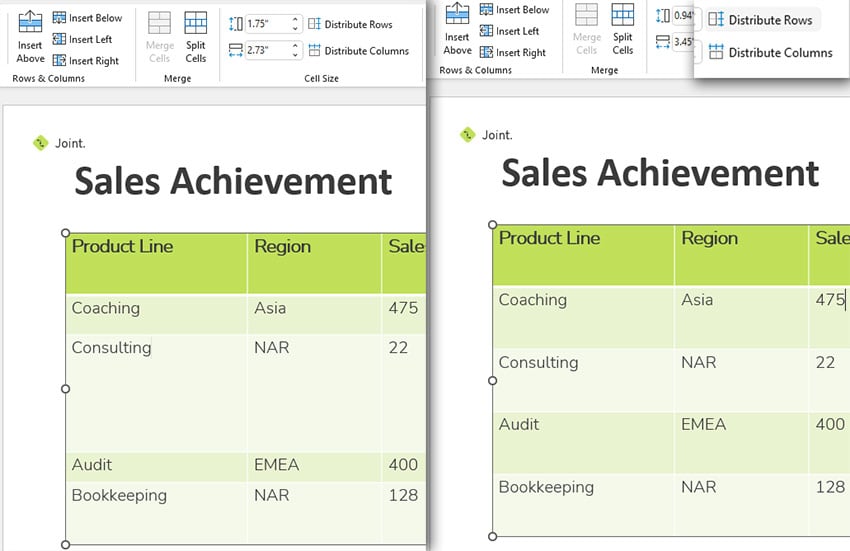This screenshot has width=850, height=551.
Task: Click Split Cells in the left ribbon
Action: coord(196,37)
